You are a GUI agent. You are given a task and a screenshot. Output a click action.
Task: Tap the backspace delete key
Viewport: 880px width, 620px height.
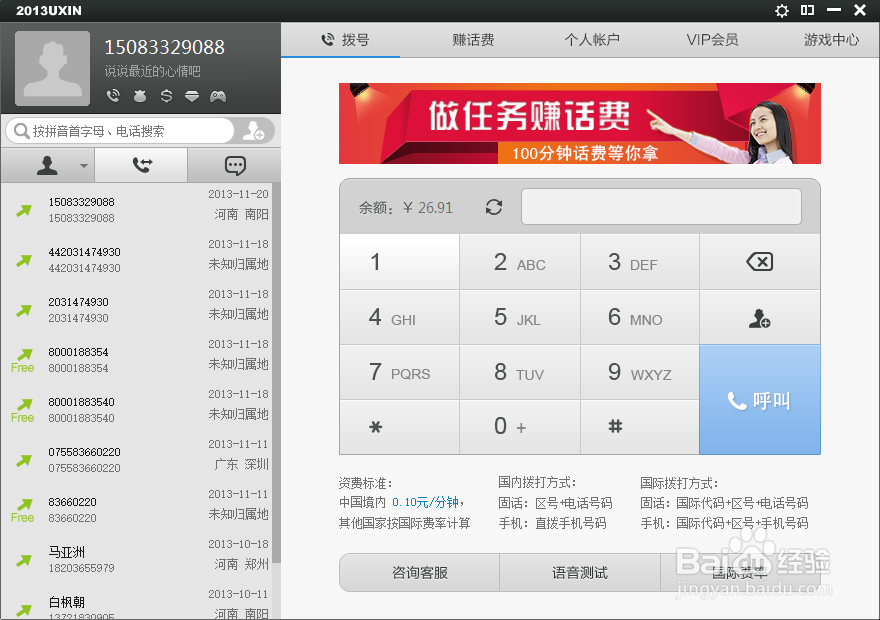pos(760,261)
